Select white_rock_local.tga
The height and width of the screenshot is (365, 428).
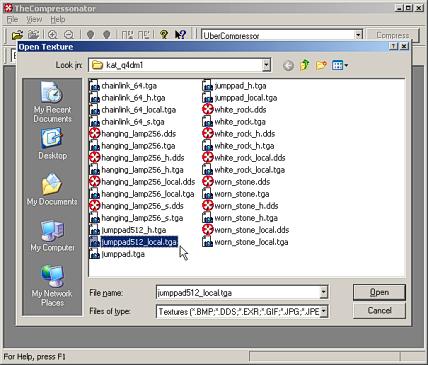(x=250, y=170)
